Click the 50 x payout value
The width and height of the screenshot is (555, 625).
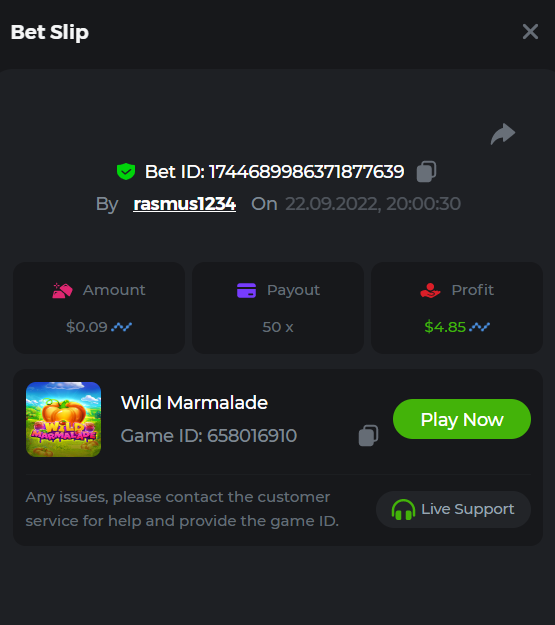click(x=278, y=327)
